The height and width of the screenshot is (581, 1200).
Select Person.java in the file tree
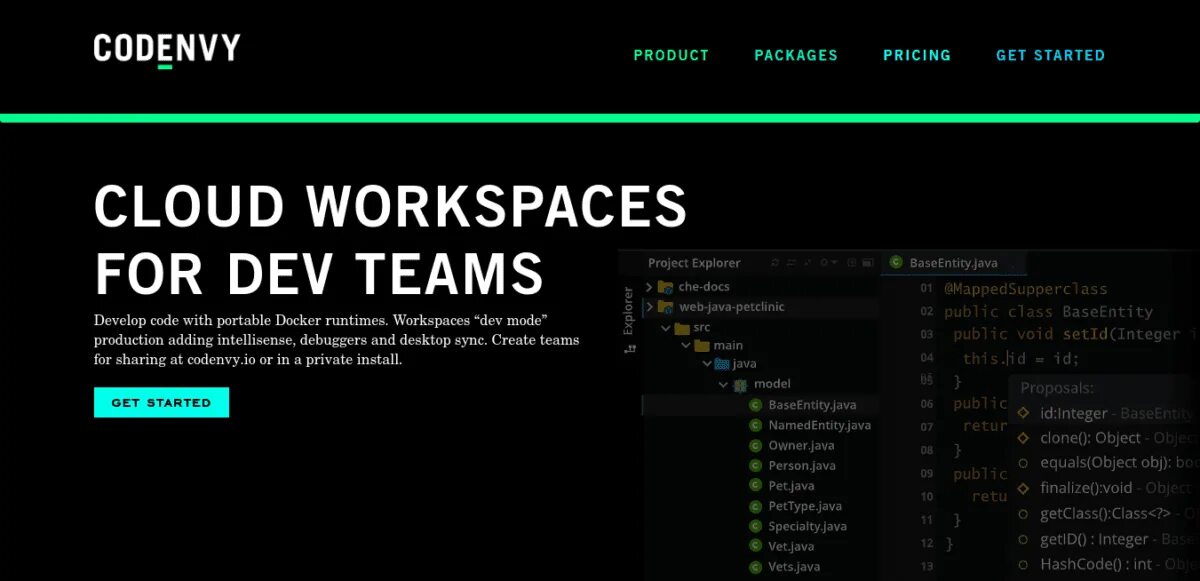(802, 466)
